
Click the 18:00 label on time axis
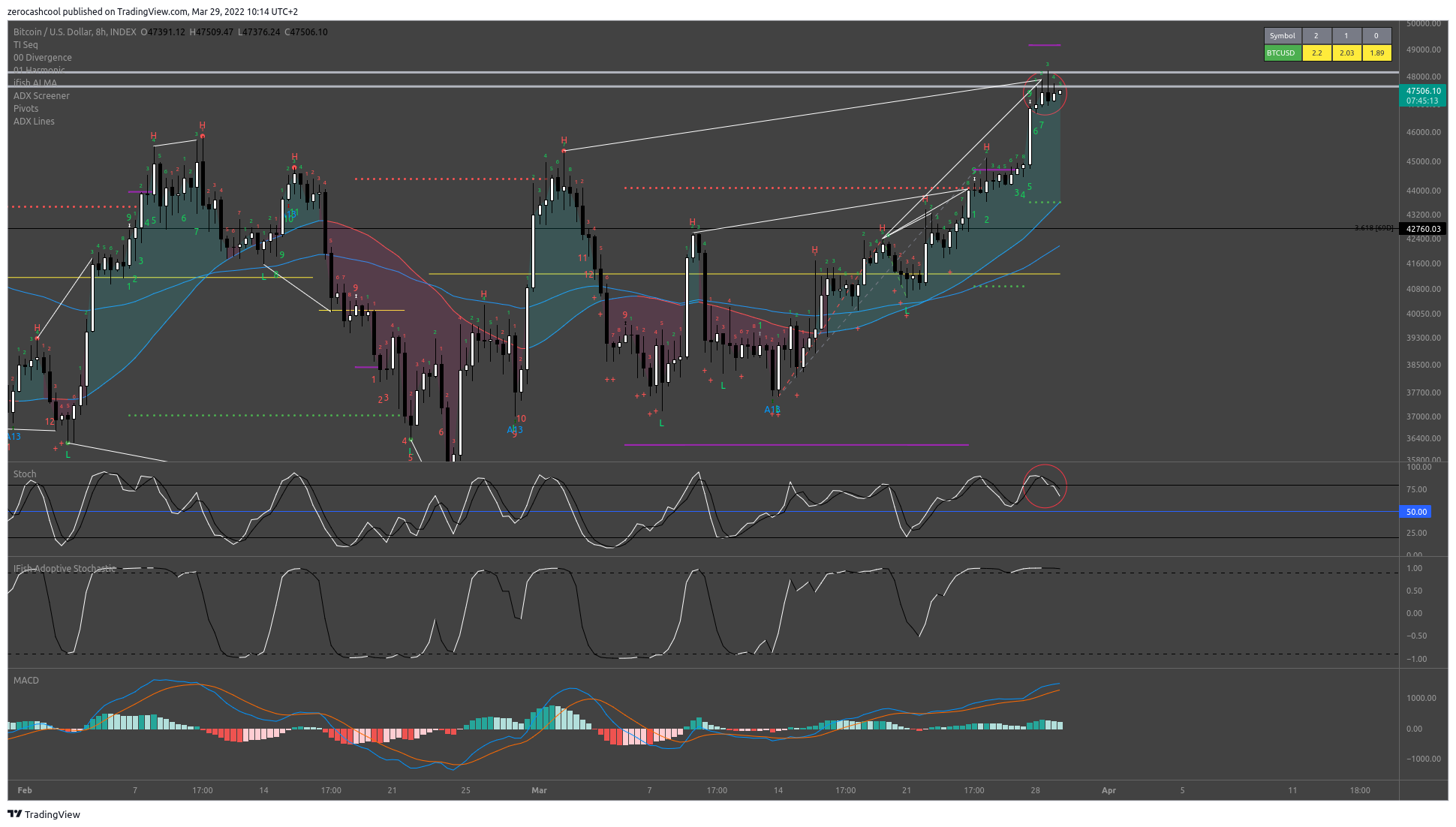pyautogui.click(x=1360, y=790)
